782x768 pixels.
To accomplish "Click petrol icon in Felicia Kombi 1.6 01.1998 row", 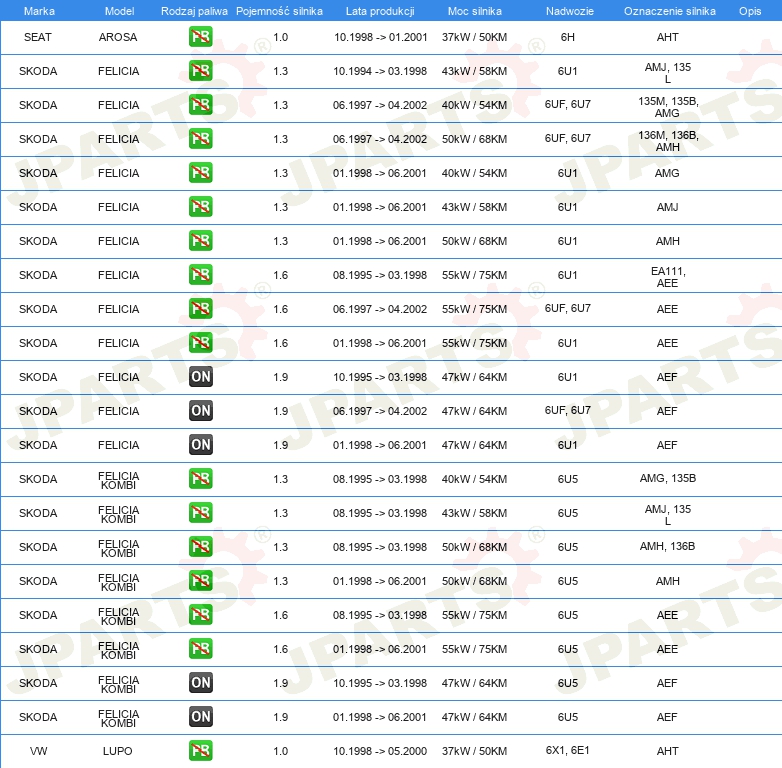I will pos(200,648).
